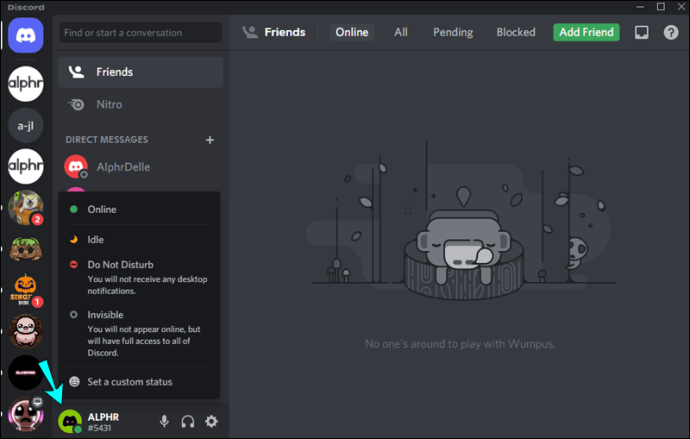This screenshot has width=690, height=439.
Task: Maximize the Discord window
Action: (661, 7)
